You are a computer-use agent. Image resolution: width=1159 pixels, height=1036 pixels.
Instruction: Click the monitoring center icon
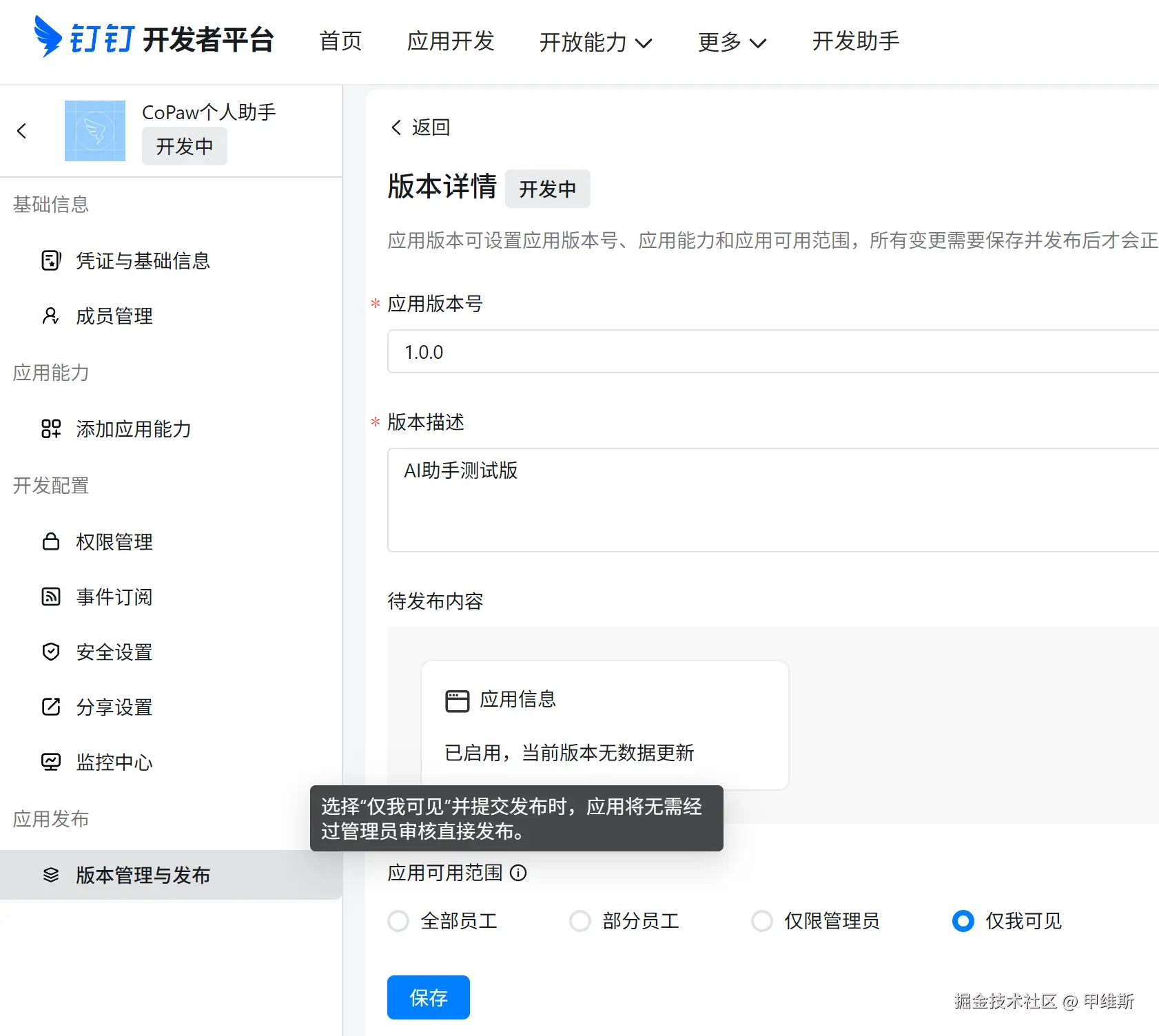[51, 762]
